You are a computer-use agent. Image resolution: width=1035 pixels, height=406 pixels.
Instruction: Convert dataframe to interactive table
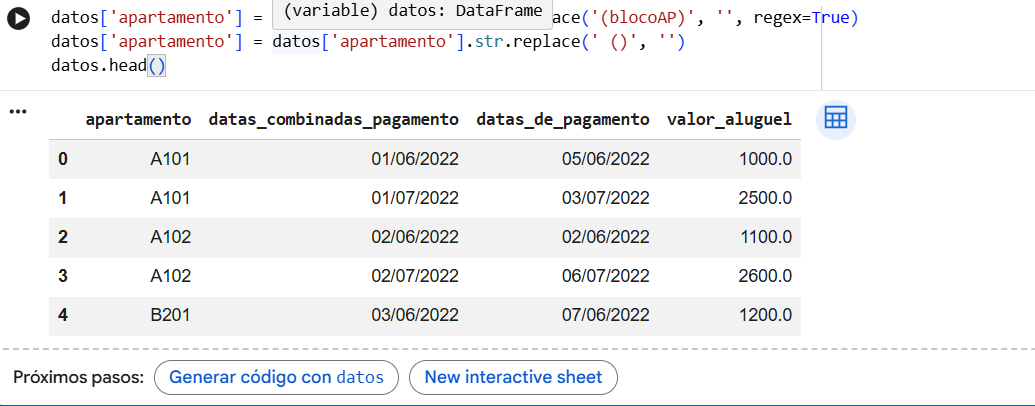836,120
